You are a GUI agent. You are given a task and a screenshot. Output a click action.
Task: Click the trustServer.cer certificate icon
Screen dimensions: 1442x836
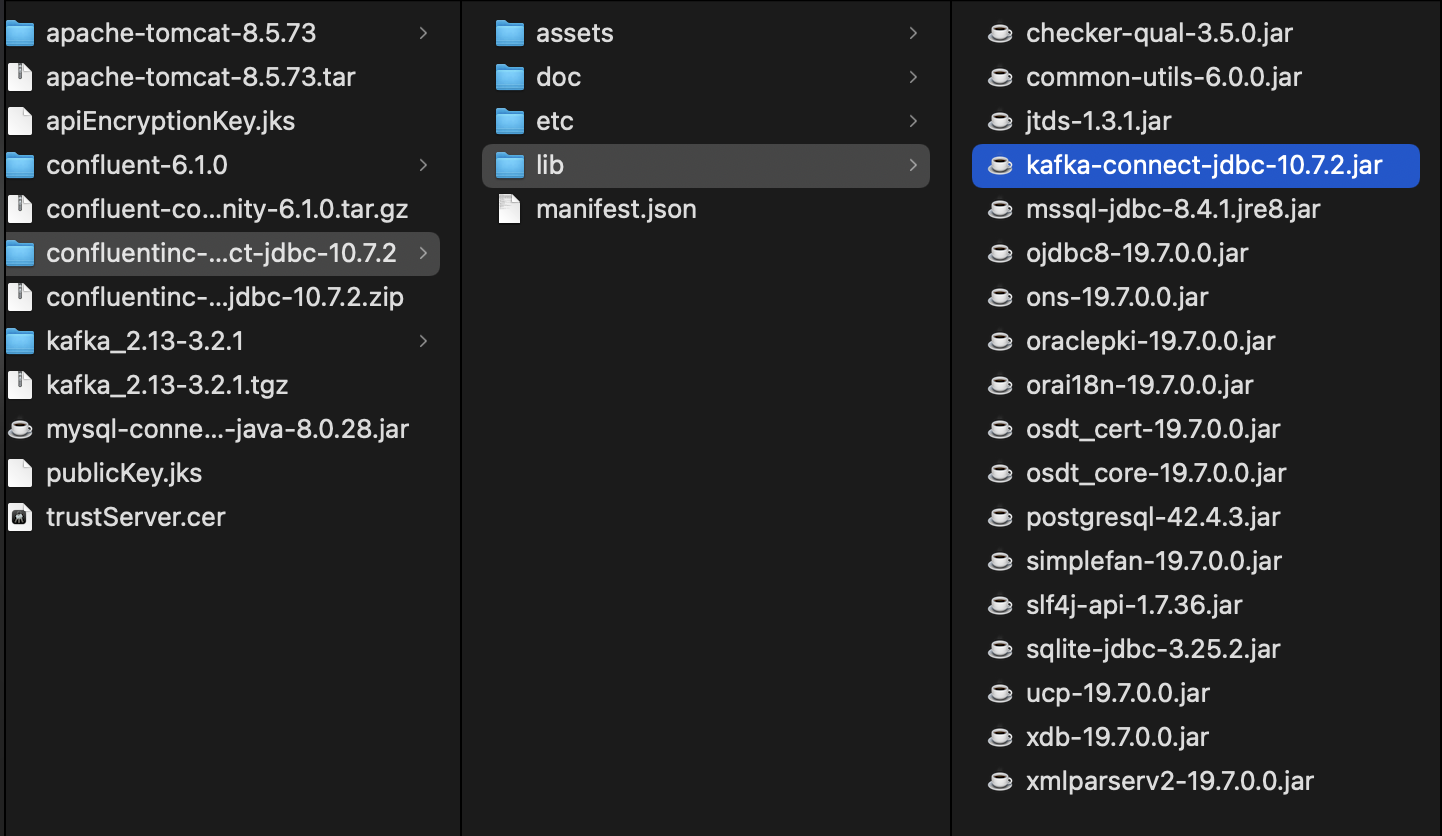(x=20, y=517)
